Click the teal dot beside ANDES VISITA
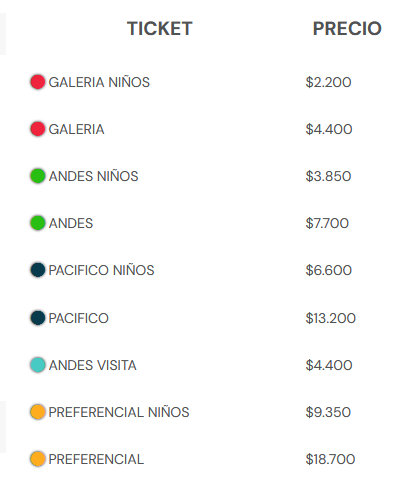The height and width of the screenshot is (503, 399). pos(38,365)
